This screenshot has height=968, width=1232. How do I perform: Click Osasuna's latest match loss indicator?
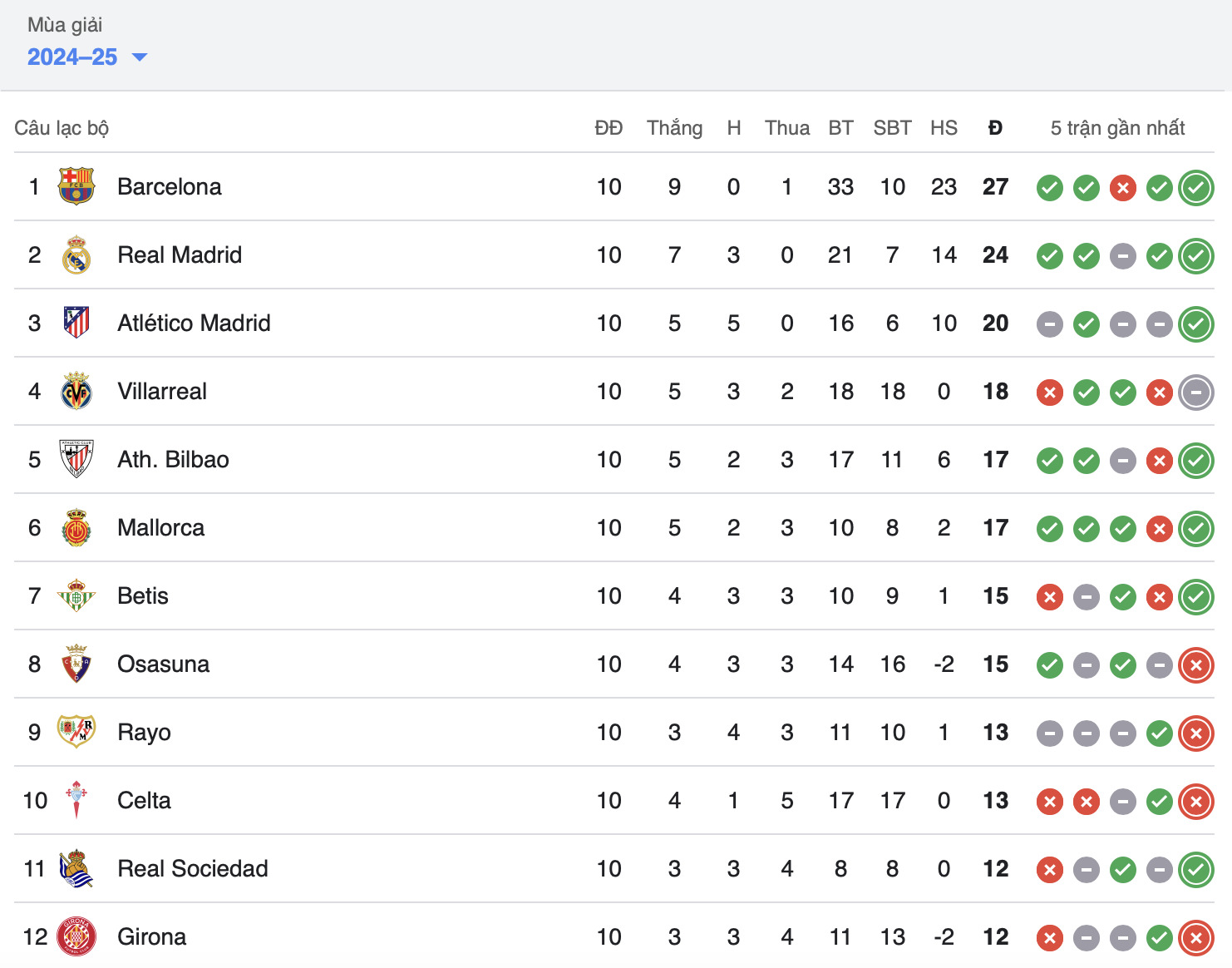point(1196,664)
